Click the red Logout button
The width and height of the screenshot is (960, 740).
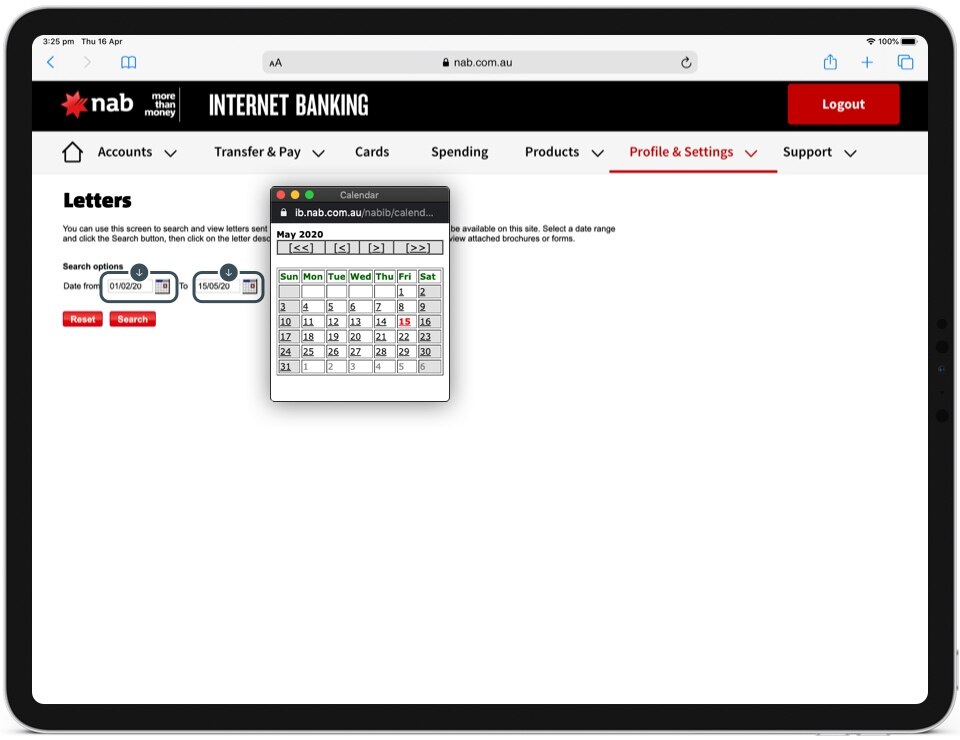click(843, 104)
